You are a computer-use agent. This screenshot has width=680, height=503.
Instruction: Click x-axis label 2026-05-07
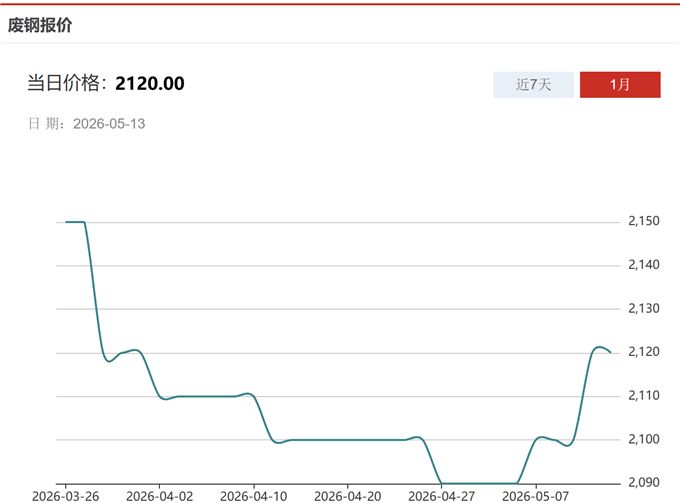[536, 496]
